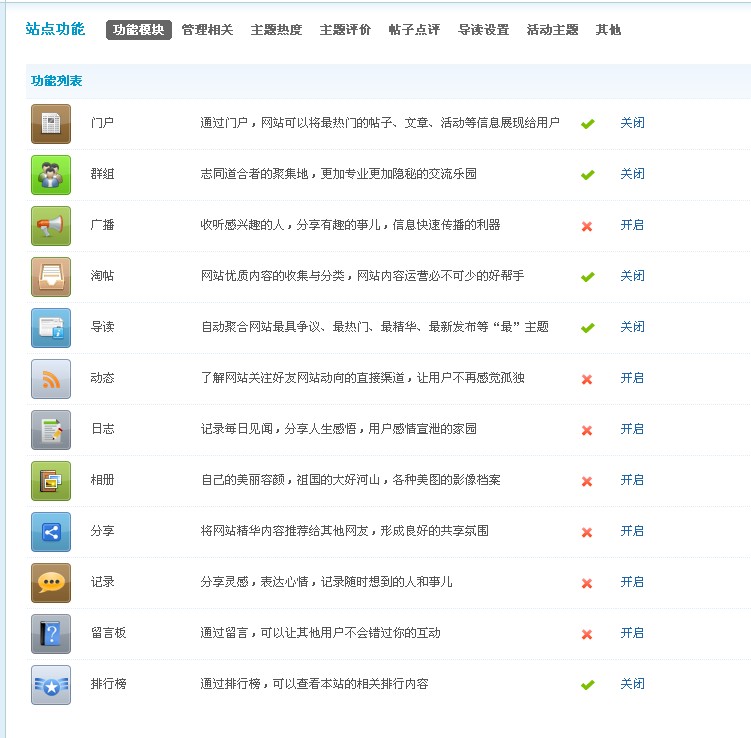Click red cross status for 相册
The height and width of the screenshot is (738, 751).
tap(587, 481)
